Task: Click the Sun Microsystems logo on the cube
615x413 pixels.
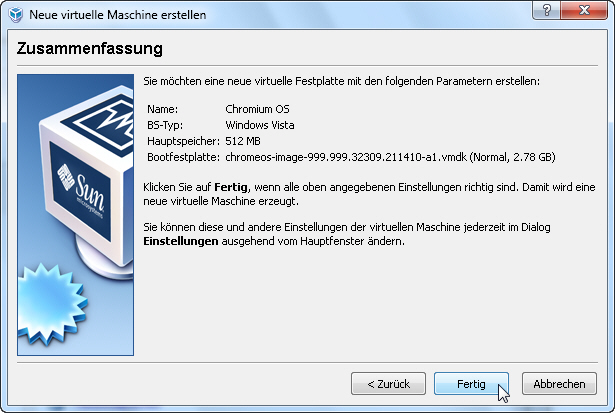Action: pyautogui.click(x=82, y=191)
